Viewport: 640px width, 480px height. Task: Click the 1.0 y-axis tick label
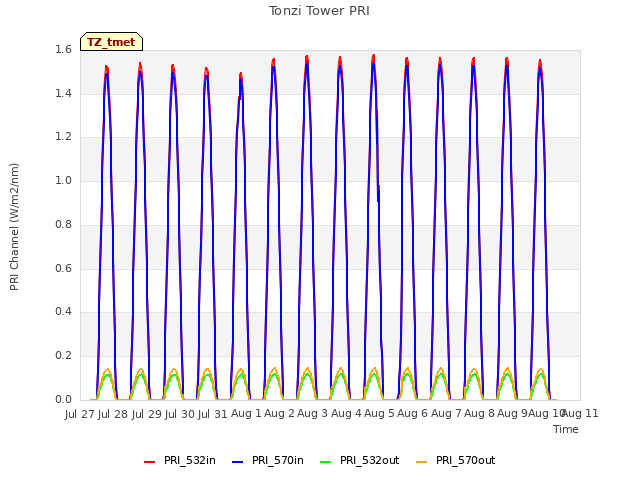pyautogui.click(x=63, y=180)
